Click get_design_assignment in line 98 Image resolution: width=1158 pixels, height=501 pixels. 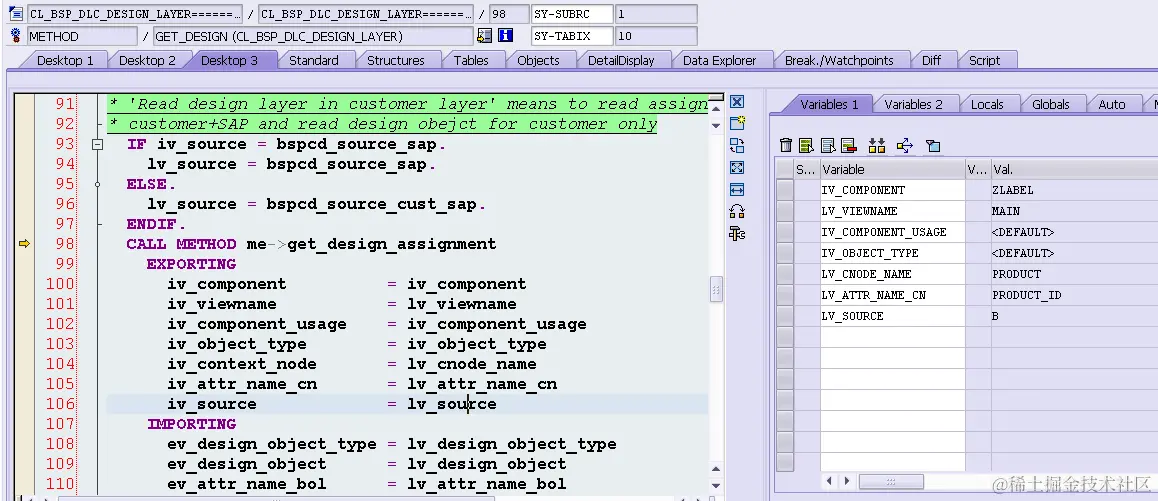pos(391,244)
